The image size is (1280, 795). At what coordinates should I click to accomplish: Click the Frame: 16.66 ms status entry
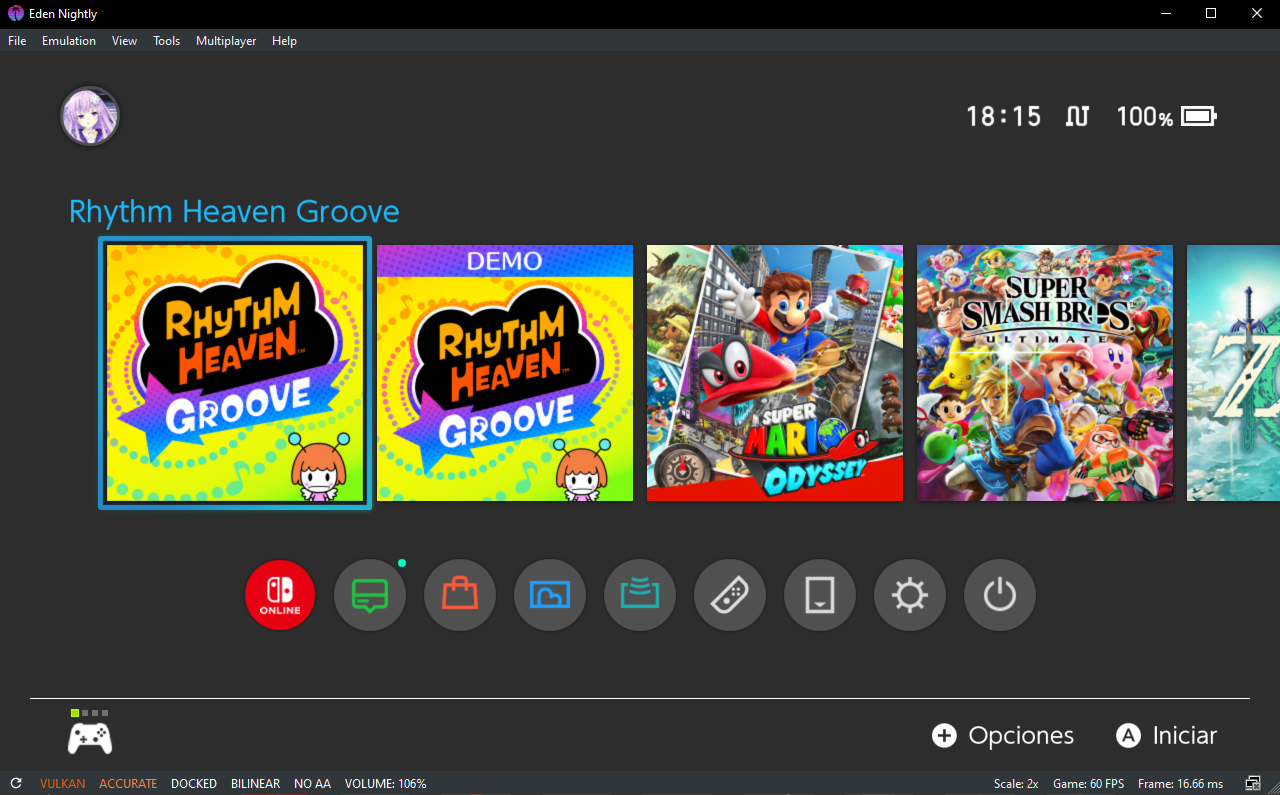tap(1180, 784)
